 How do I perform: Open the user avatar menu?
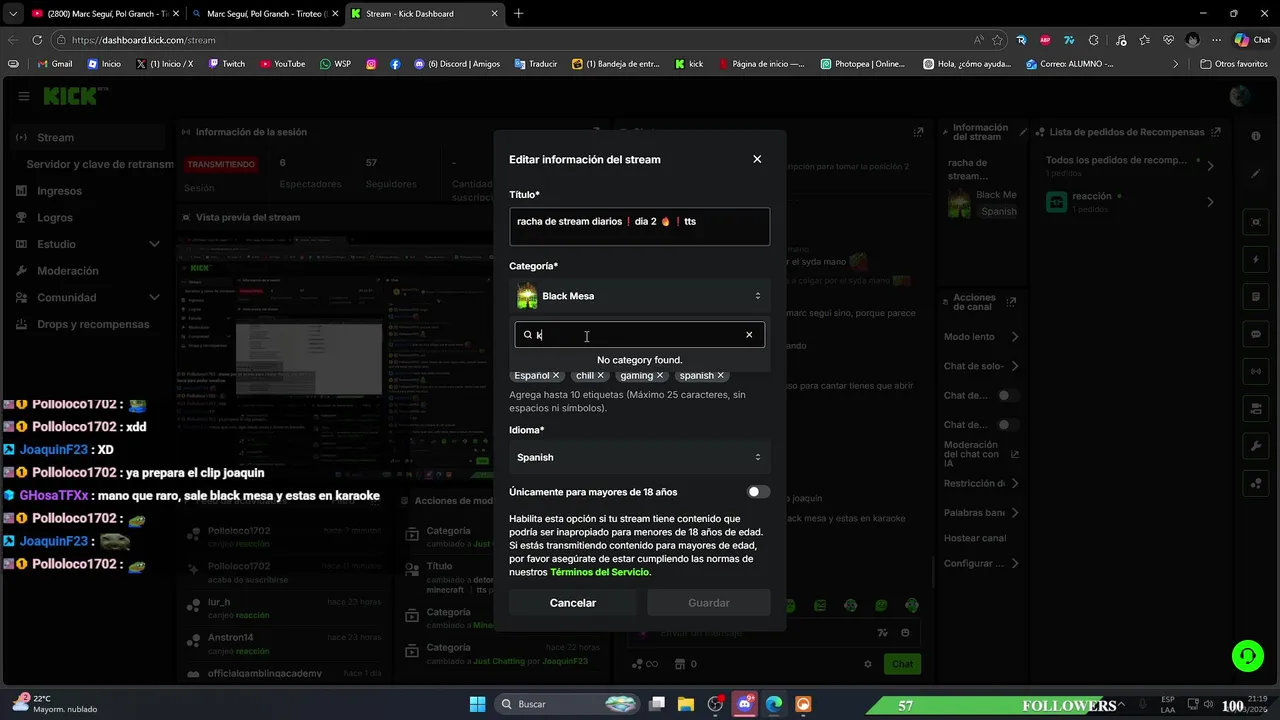tap(1240, 96)
